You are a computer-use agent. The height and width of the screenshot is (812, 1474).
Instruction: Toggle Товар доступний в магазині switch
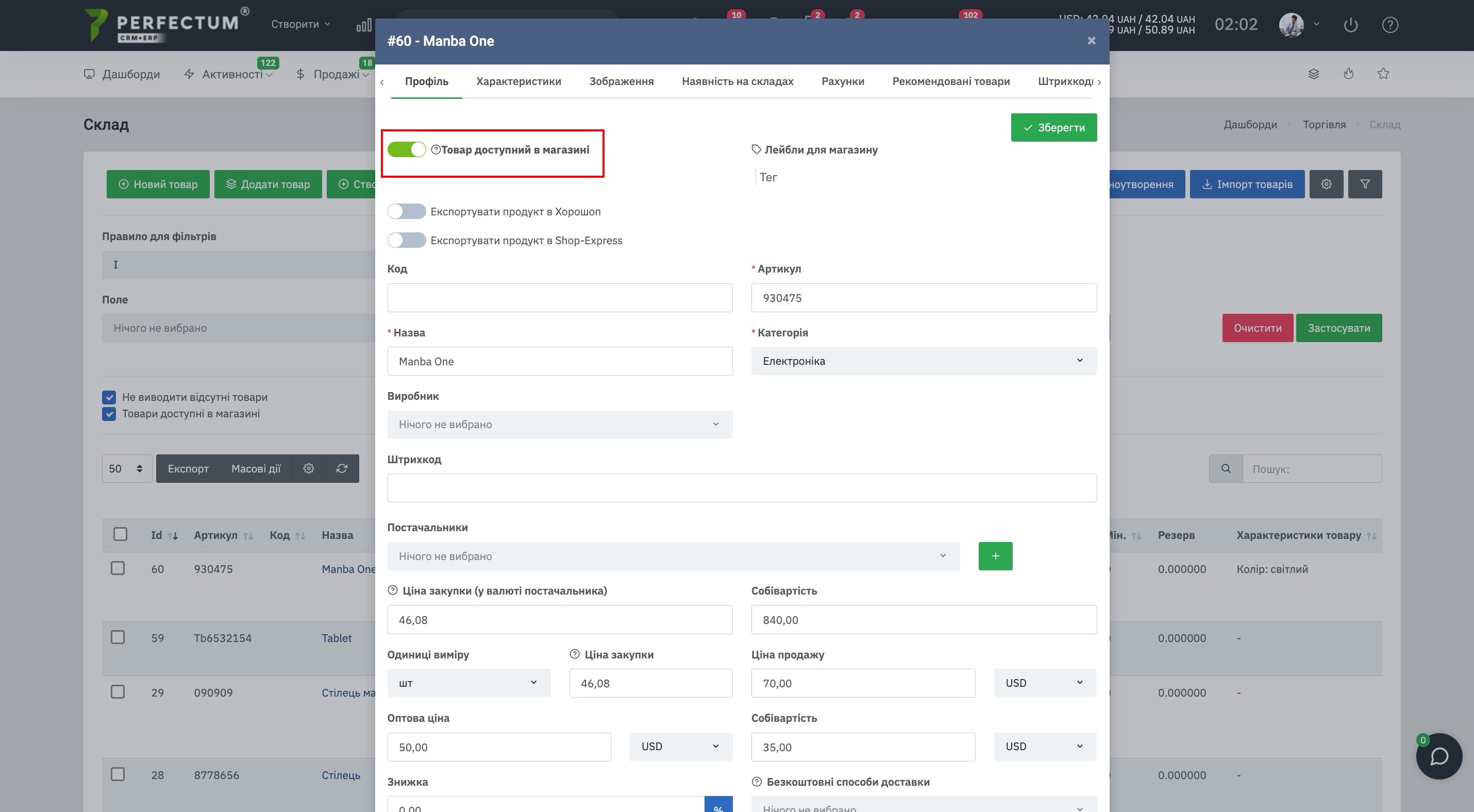(x=406, y=150)
